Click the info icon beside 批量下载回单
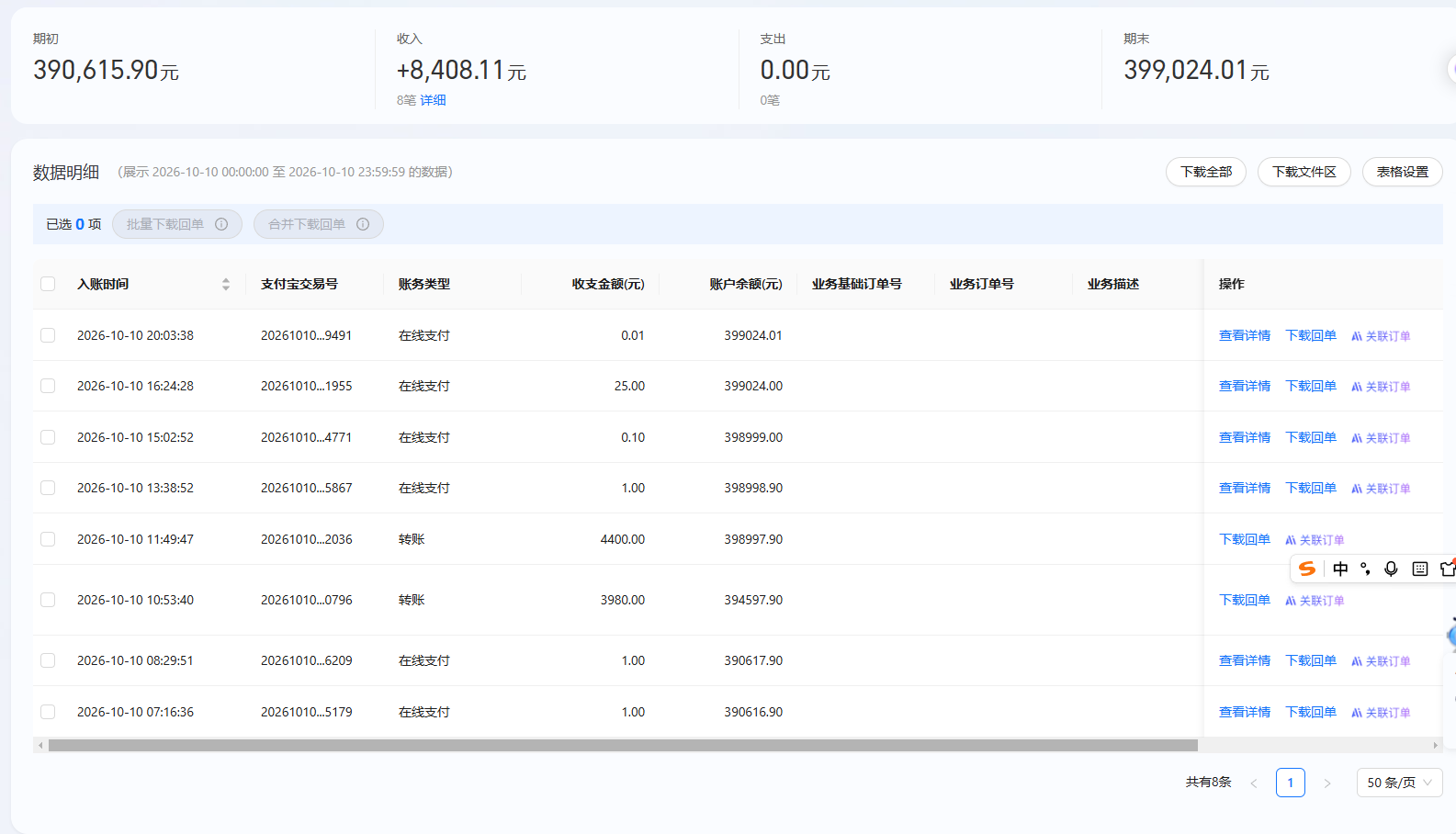 [x=221, y=224]
